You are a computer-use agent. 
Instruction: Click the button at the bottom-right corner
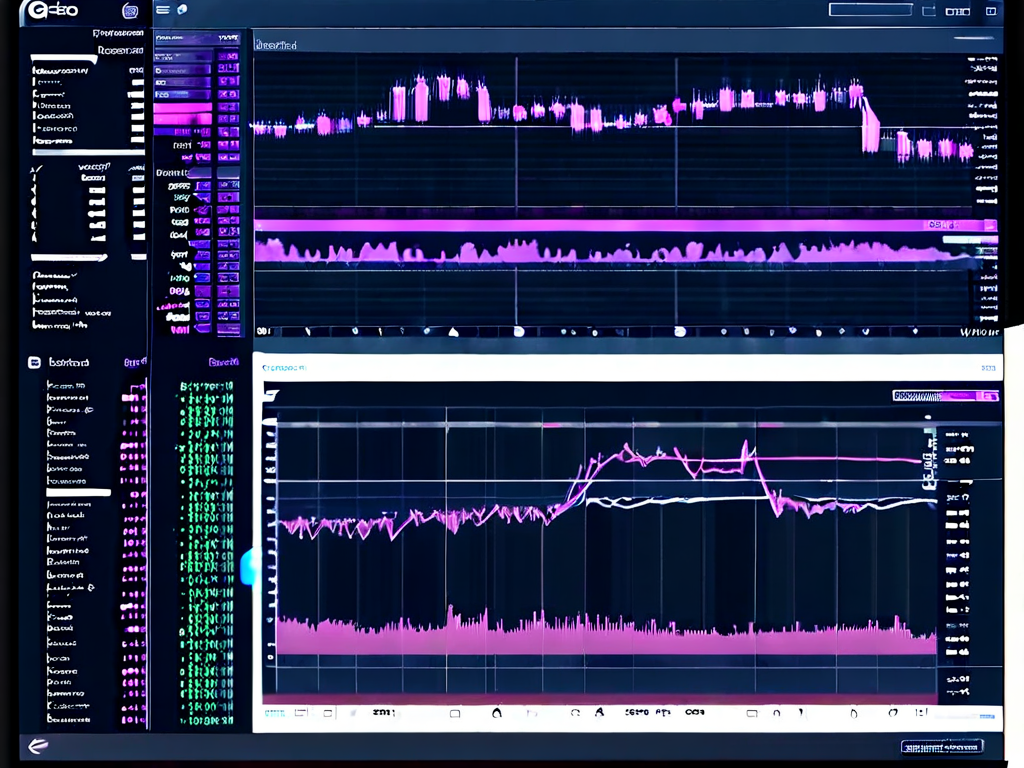pyautogui.click(x=941, y=747)
